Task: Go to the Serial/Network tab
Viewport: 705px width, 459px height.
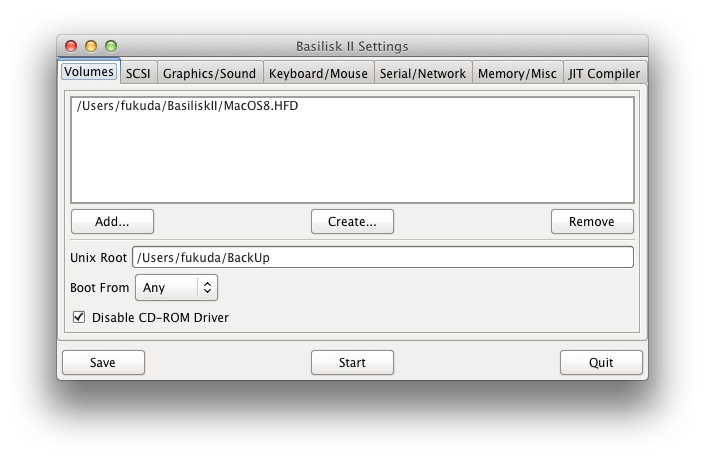Action: (423, 73)
